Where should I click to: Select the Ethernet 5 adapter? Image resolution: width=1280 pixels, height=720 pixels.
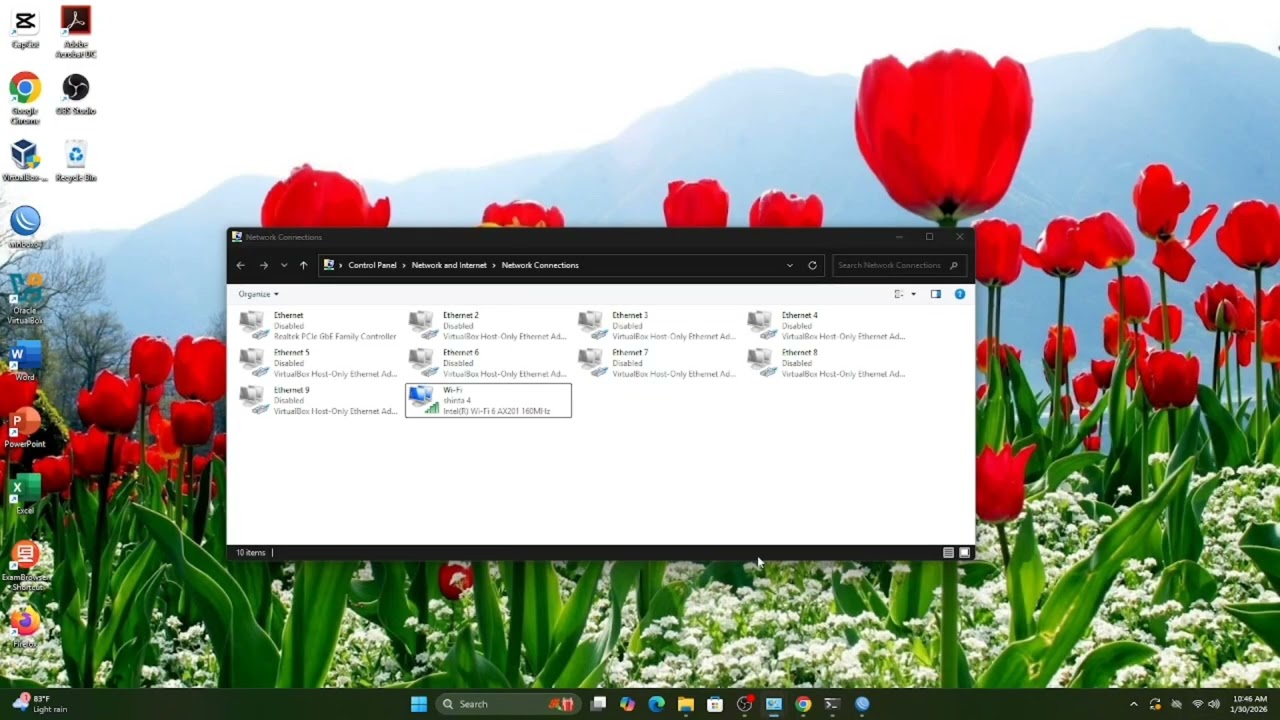tap(318, 363)
